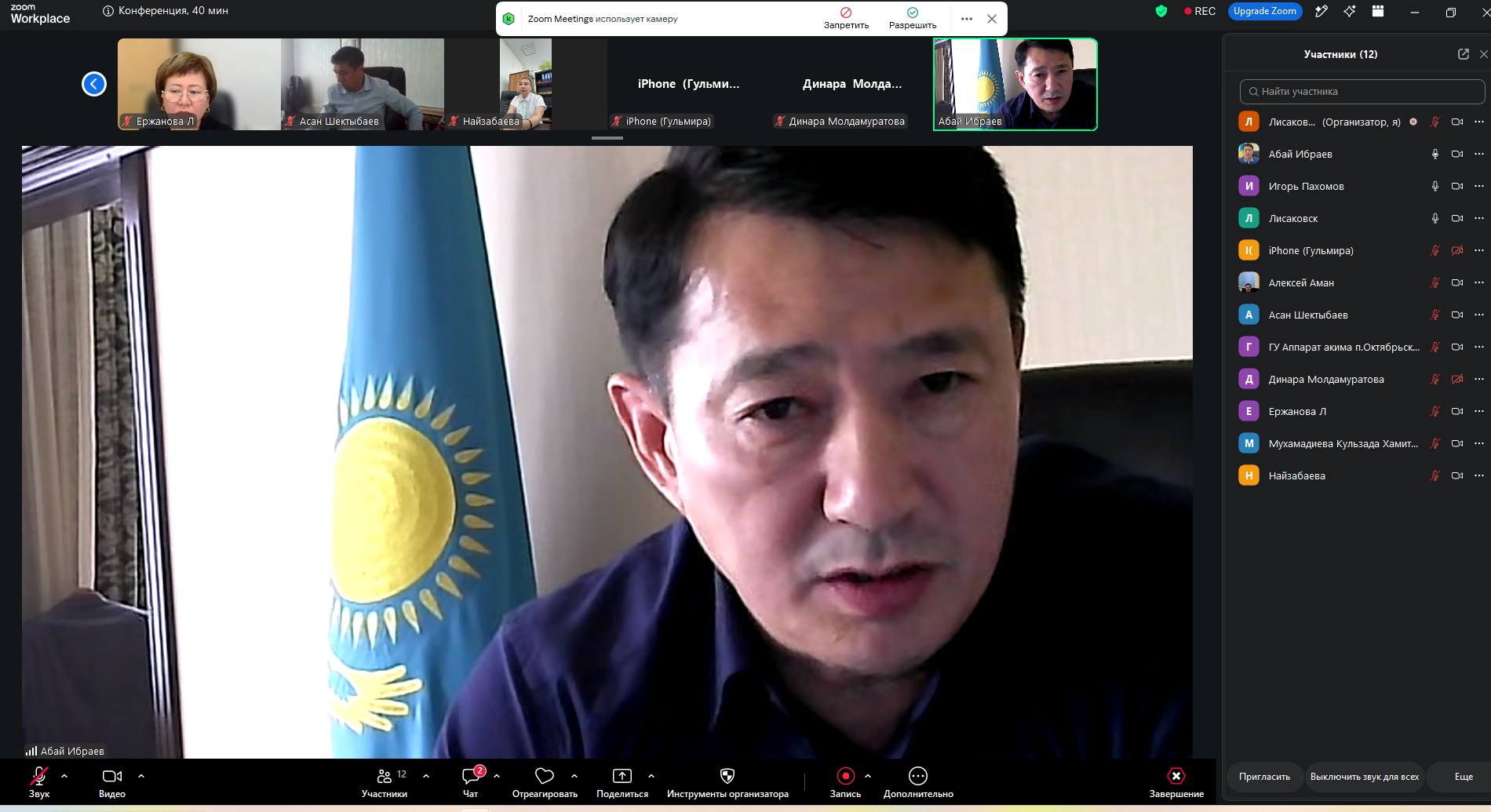Select the iPhone (Гульмира) video tile
The width and height of the screenshot is (1491, 812).
[x=689, y=84]
